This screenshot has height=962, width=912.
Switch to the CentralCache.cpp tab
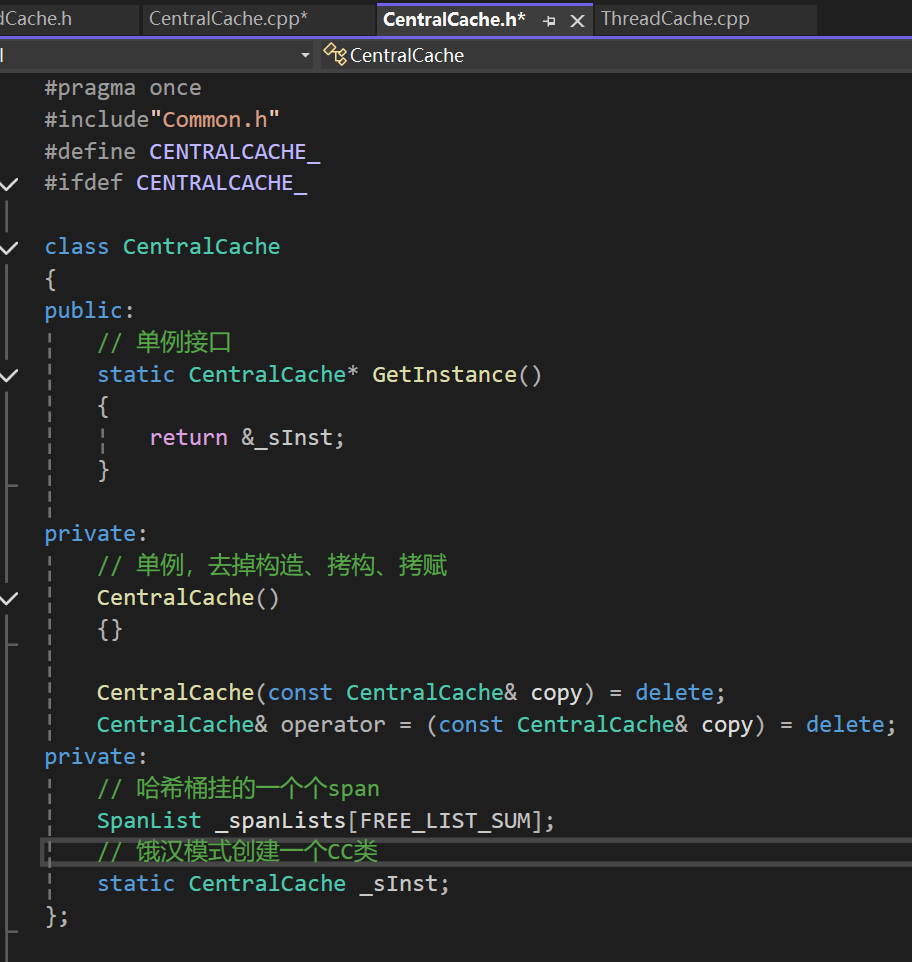228,19
